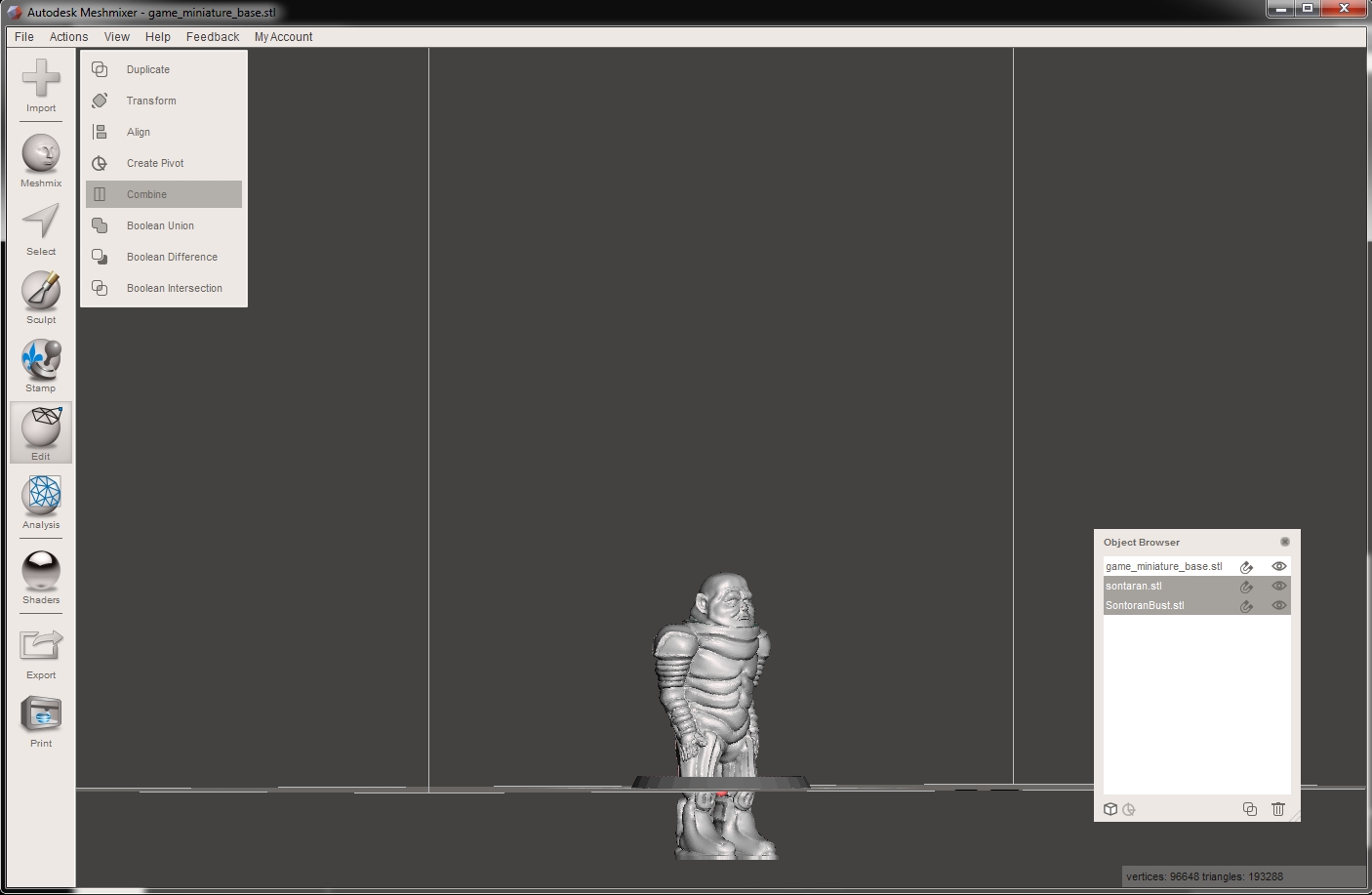Open the My Account menu
Viewport: 1372px width, 895px height.
283,37
